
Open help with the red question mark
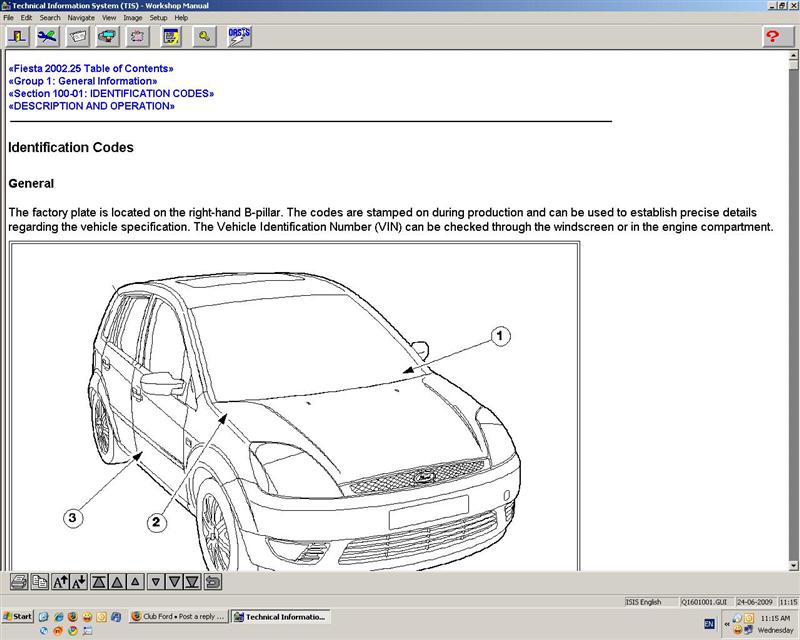[x=772, y=37]
